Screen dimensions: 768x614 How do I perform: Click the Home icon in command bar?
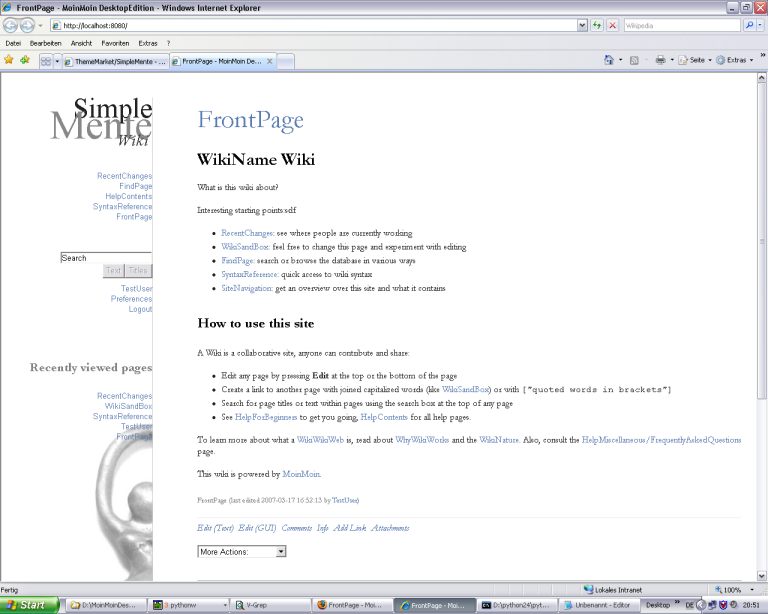point(609,60)
